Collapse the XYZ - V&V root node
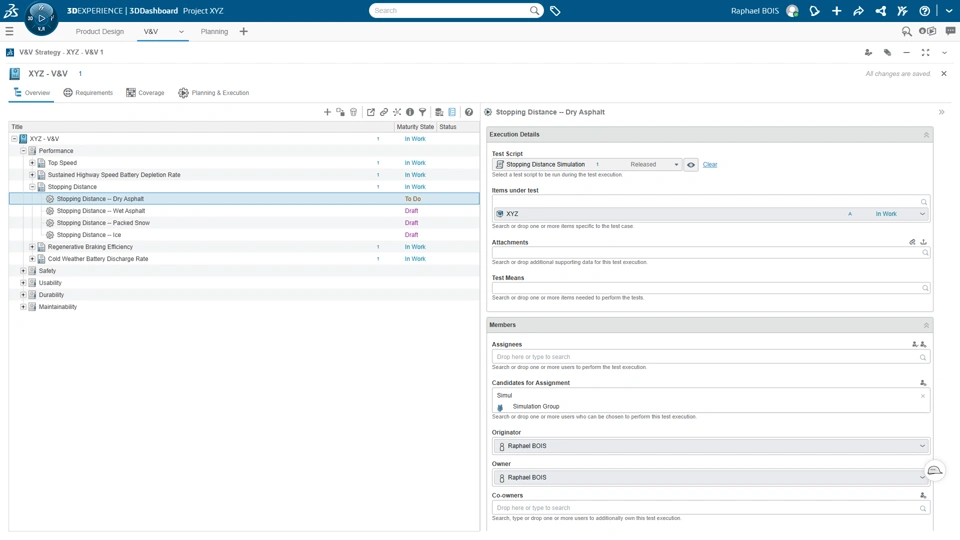 (x=14, y=139)
